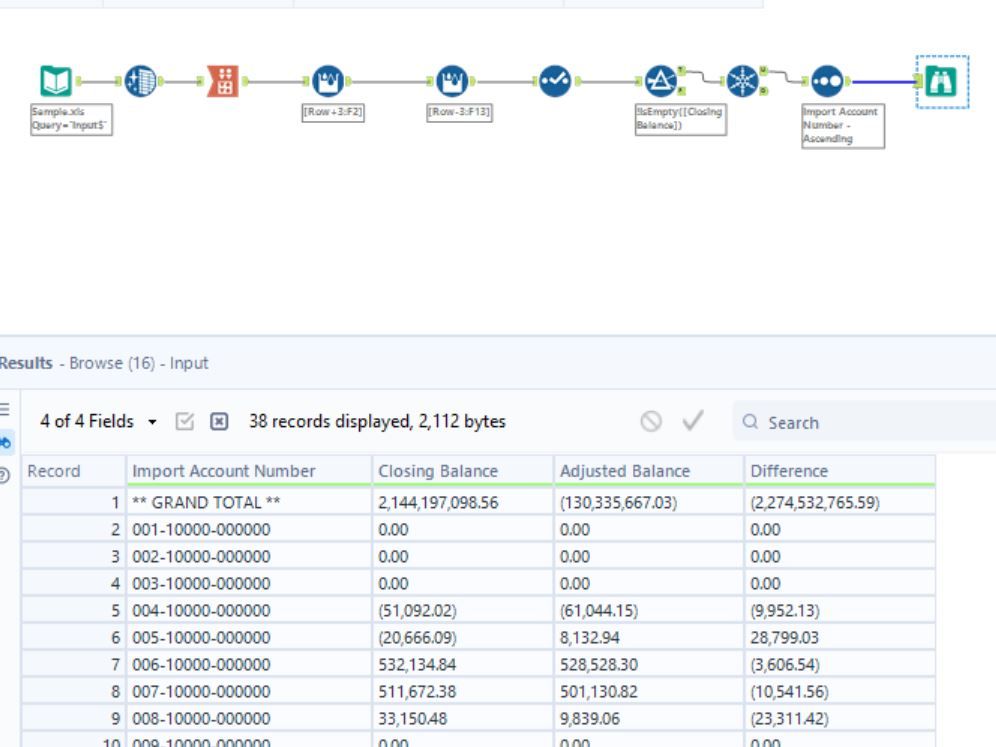Select account 004-10000-000000
The image size is (996, 747).
pos(249,610)
